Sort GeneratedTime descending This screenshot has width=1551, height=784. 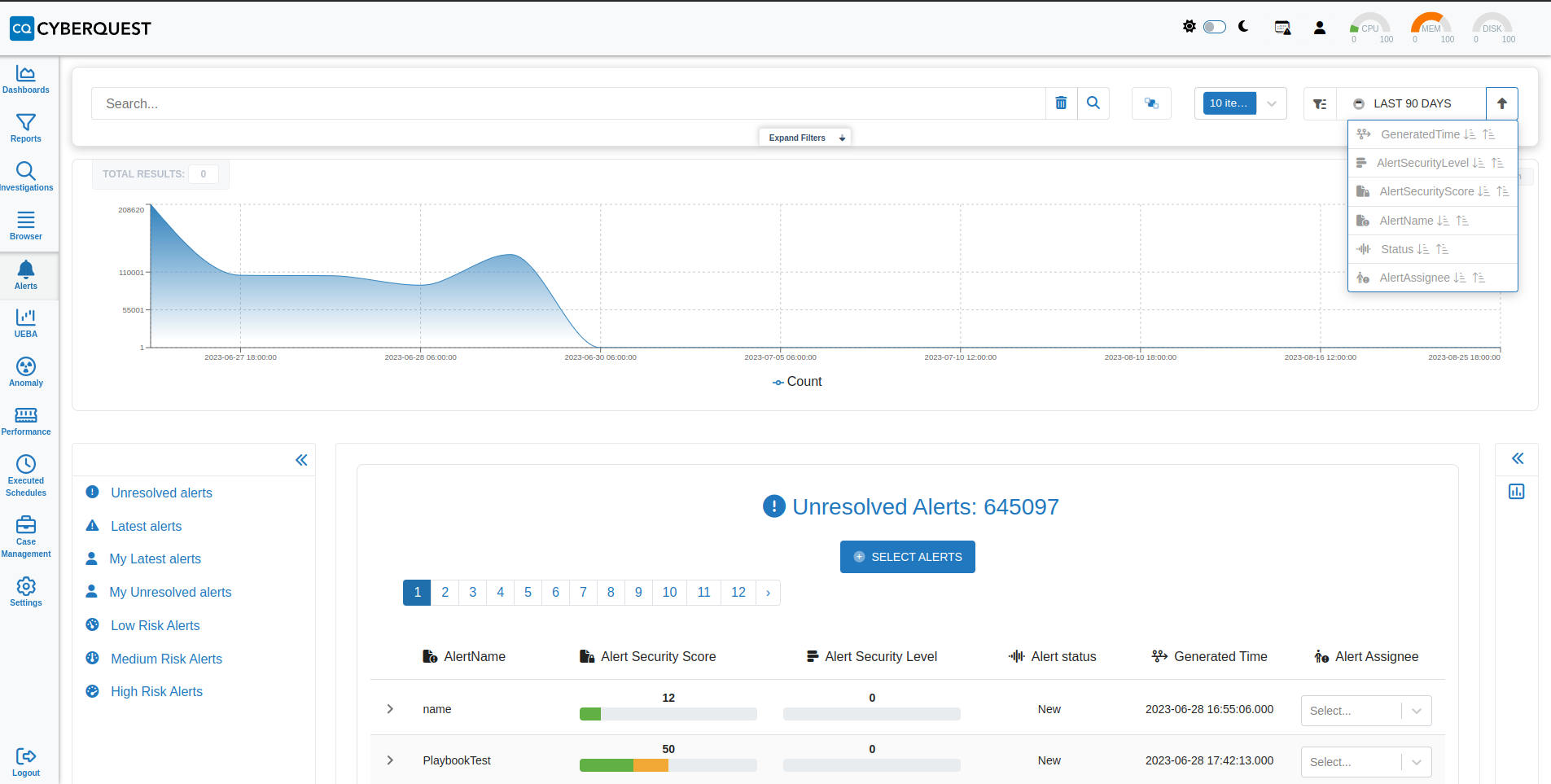pos(1470,134)
